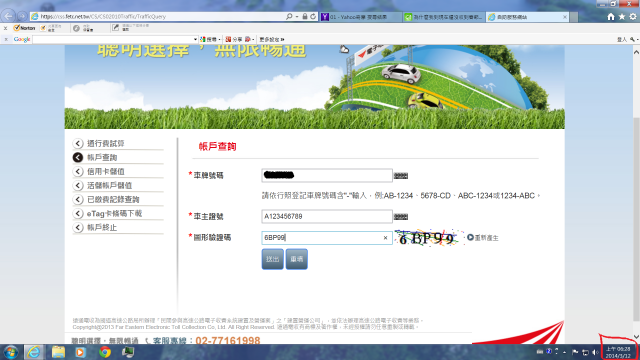Open 信用卡儲值 in the side menu
This screenshot has height=360, width=640.
[105, 171]
